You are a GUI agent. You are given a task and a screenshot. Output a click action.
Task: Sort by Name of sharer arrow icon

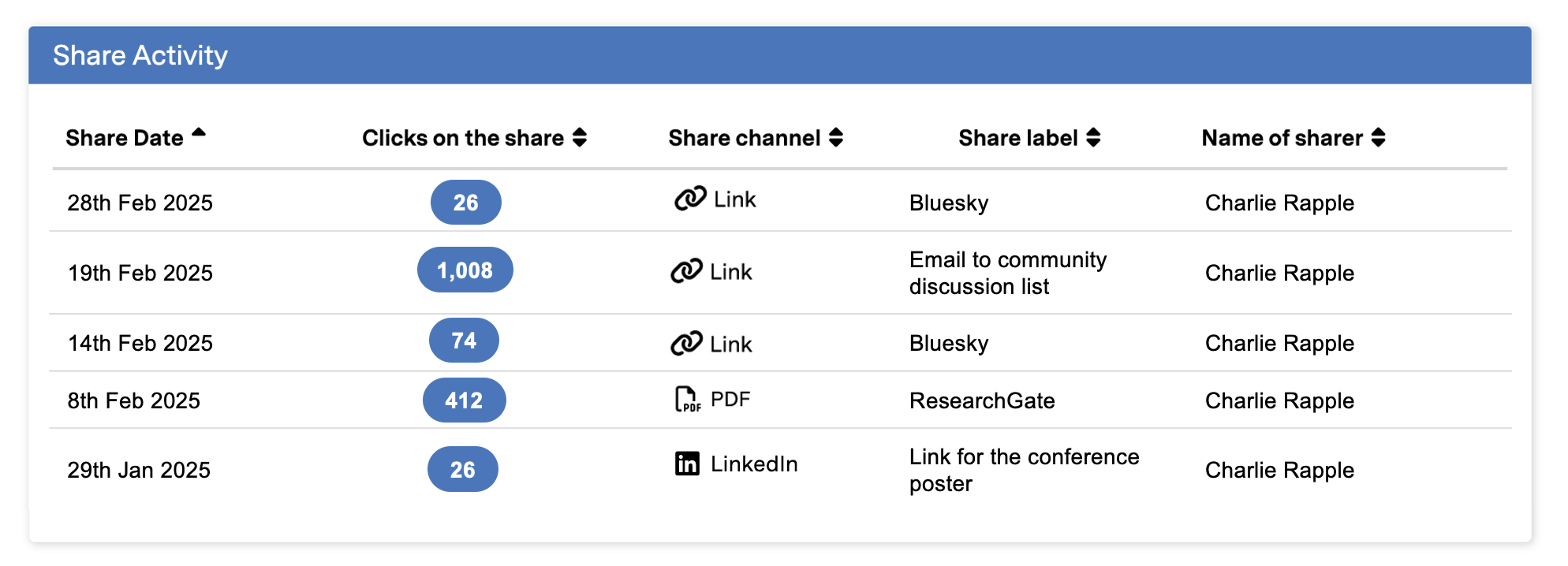[1378, 138]
